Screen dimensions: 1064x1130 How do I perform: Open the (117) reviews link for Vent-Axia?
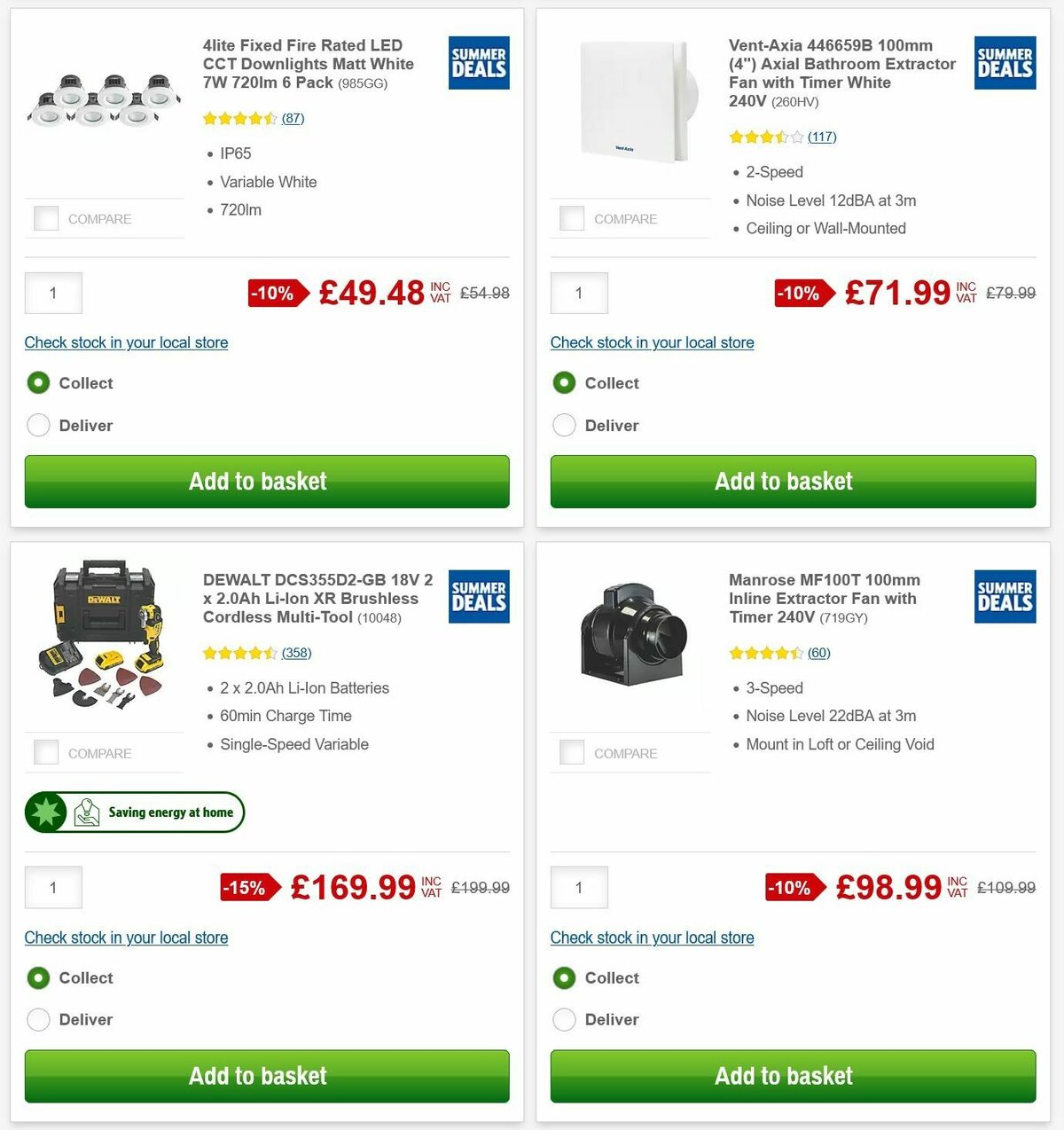tap(821, 137)
